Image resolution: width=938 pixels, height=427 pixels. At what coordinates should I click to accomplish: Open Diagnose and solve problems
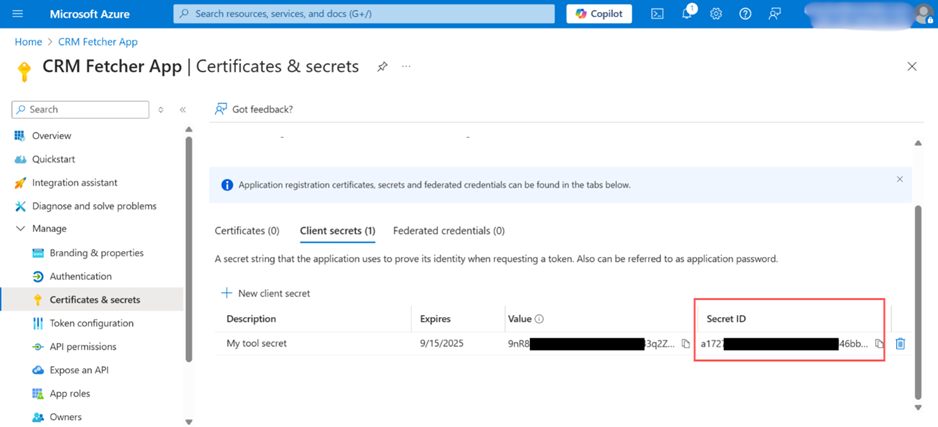pos(93,206)
